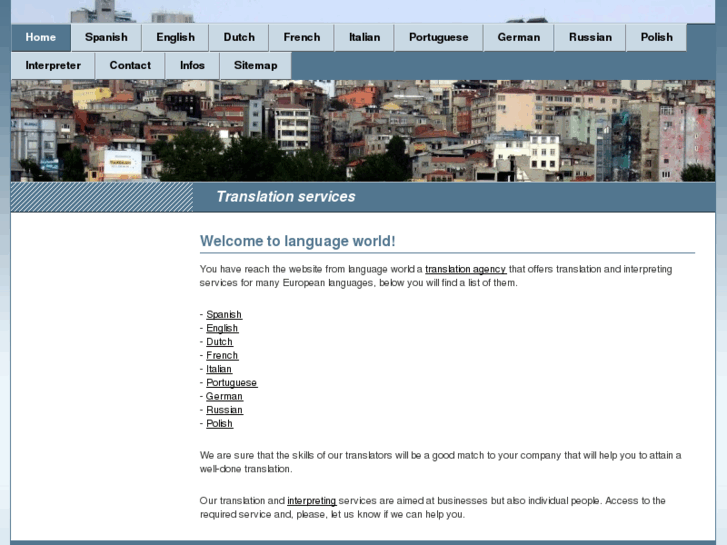Follow the Dutch link in the list
Viewport: 727px width, 545px height.
pyautogui.click(x=219, y=342)
